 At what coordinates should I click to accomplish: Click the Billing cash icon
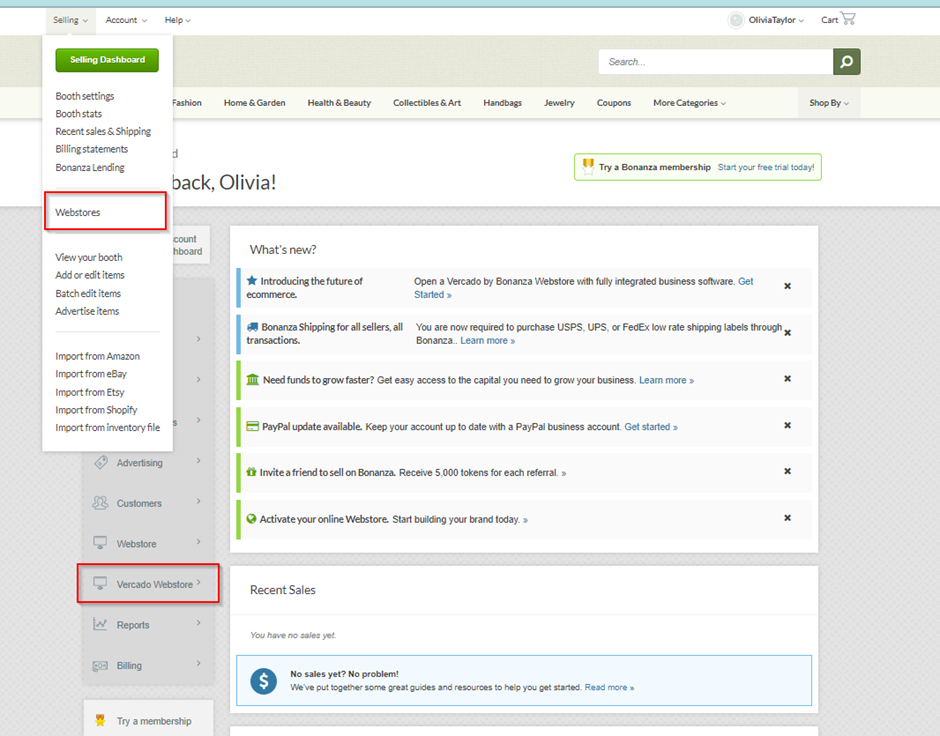100,665
